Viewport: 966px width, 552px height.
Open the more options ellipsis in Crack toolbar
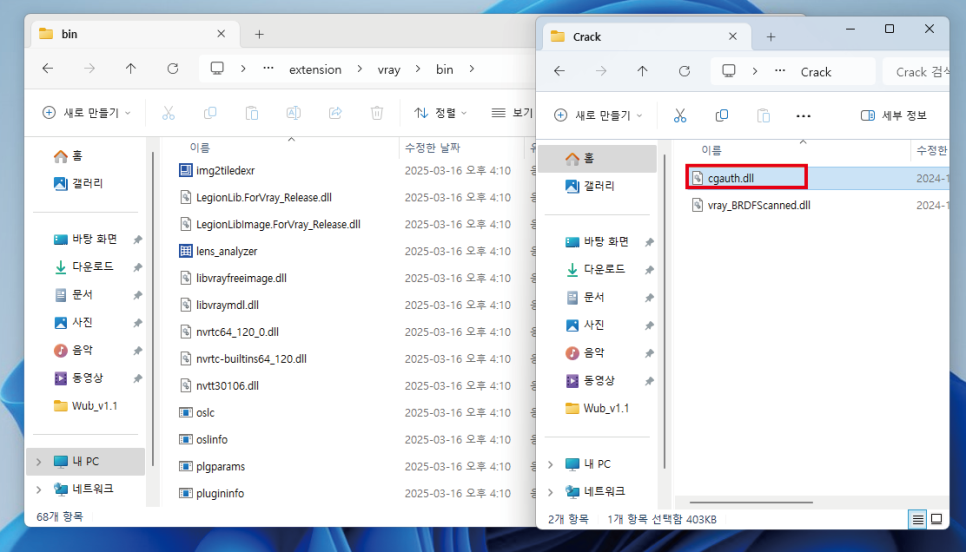(x=803, y=115)
